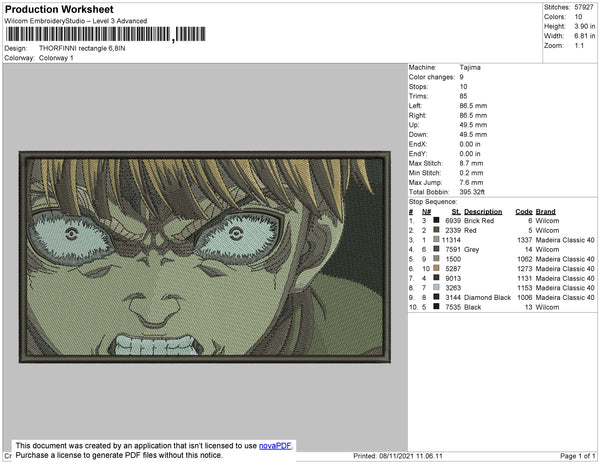The height and width of the screenshot is (464, 600).
Task: Click the Max Jump value '7.6 mm'
Action: click(471, 182)
